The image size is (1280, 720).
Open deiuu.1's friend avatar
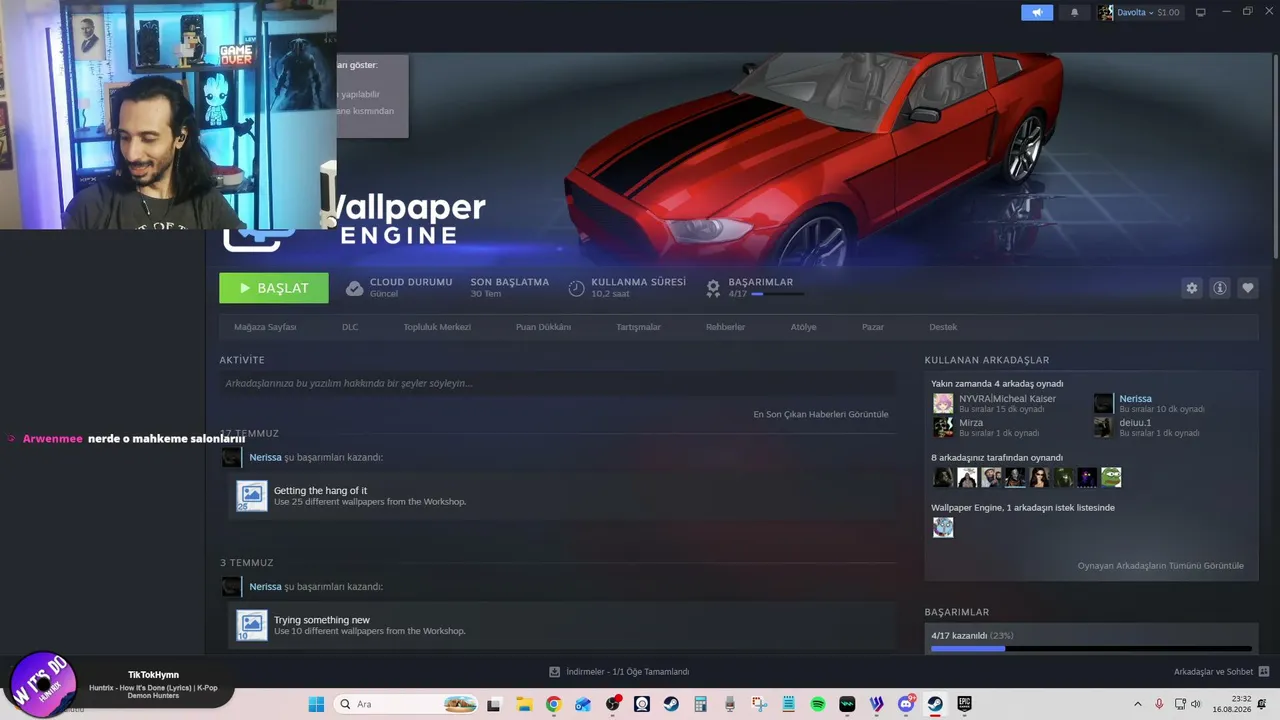(1103, 427)
